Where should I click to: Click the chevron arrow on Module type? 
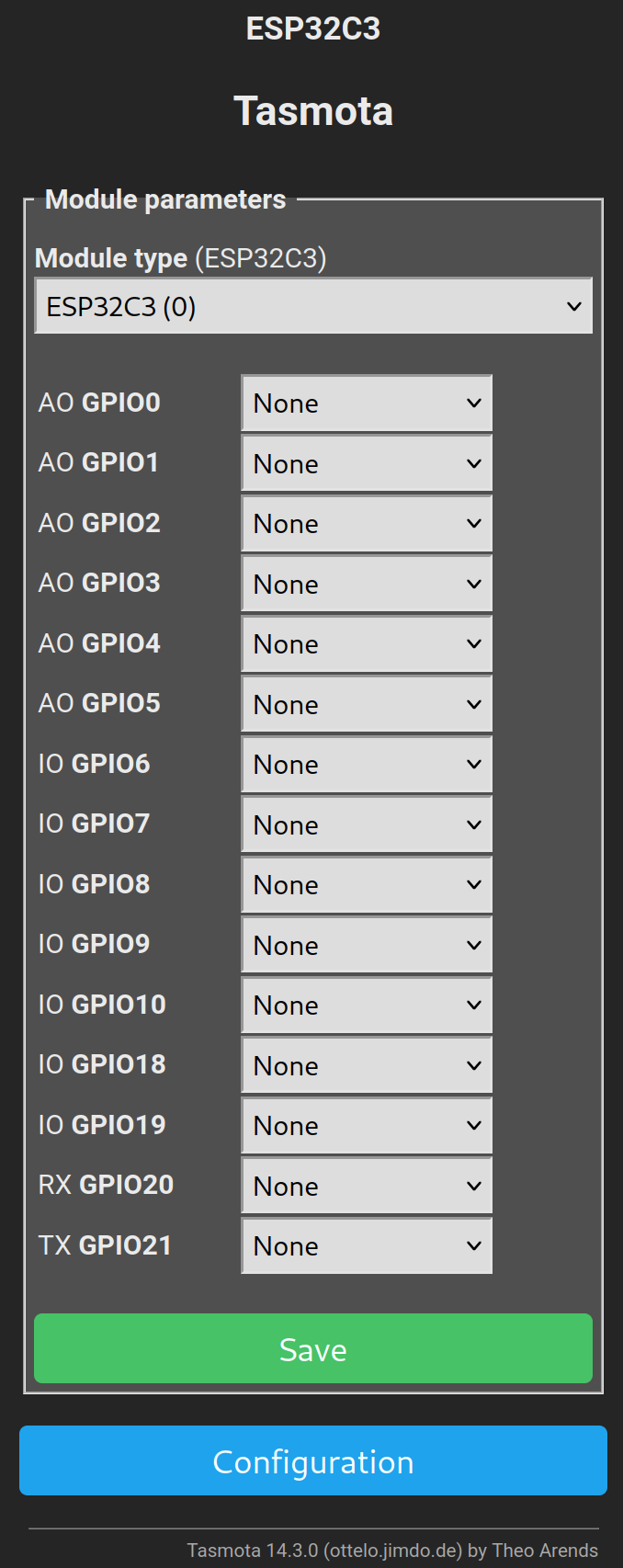coord(574,306)
